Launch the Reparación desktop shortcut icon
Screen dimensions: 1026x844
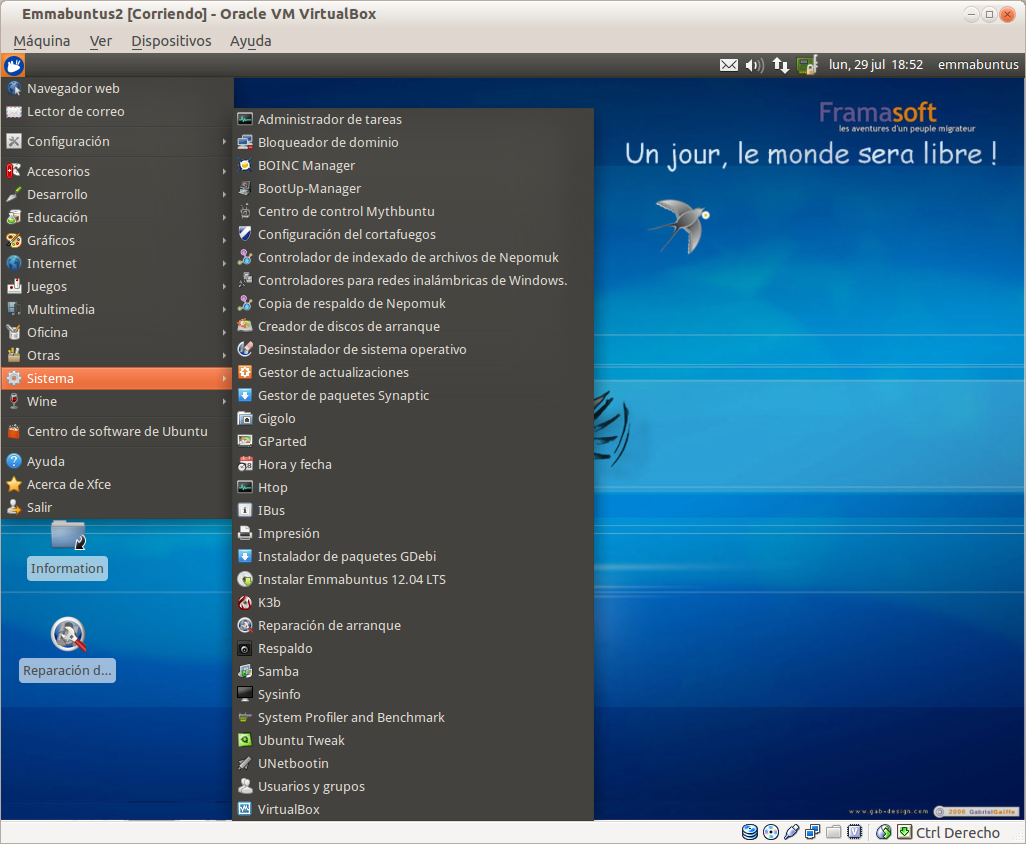tap(68, 634)
